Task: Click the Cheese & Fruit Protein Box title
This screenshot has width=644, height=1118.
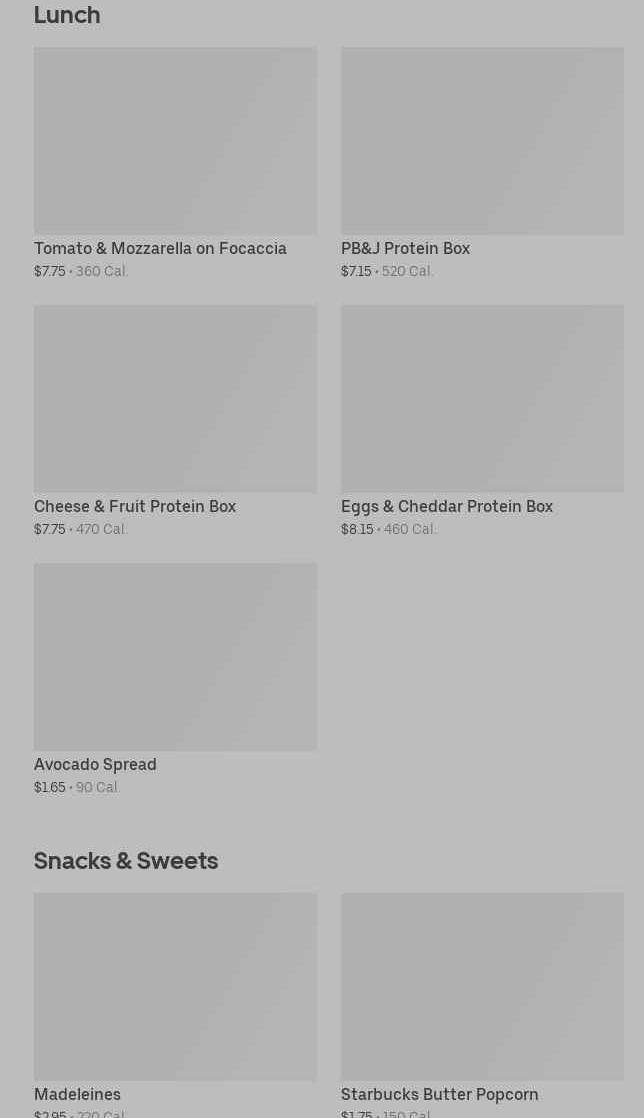Action: click(x=135, y=506)
